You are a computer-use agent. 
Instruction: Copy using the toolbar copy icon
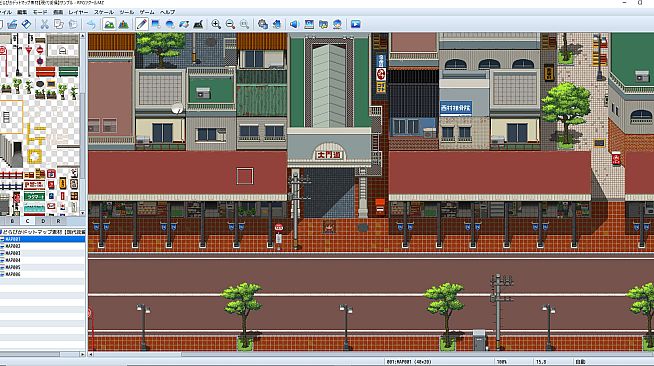point(59,24)
